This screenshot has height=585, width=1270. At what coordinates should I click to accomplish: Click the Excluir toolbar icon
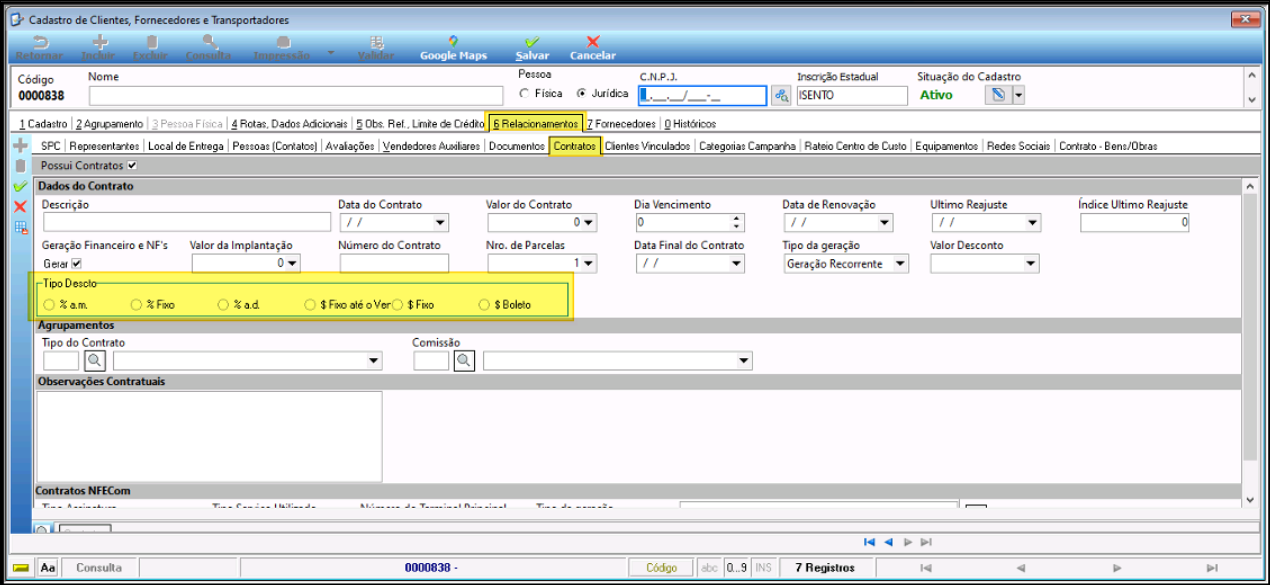[151, 42]
